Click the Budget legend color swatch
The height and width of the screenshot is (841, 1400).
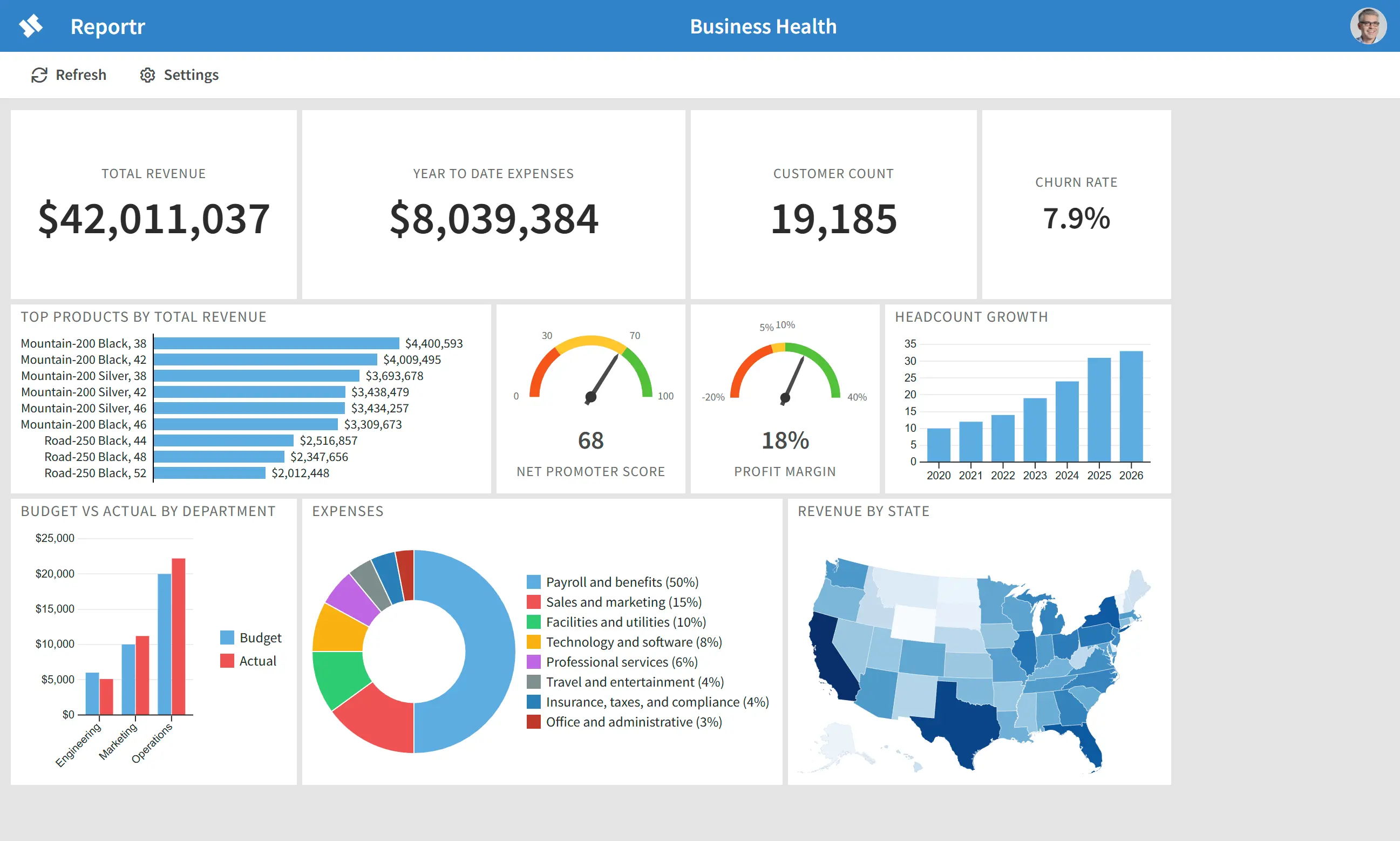(227, 637)
